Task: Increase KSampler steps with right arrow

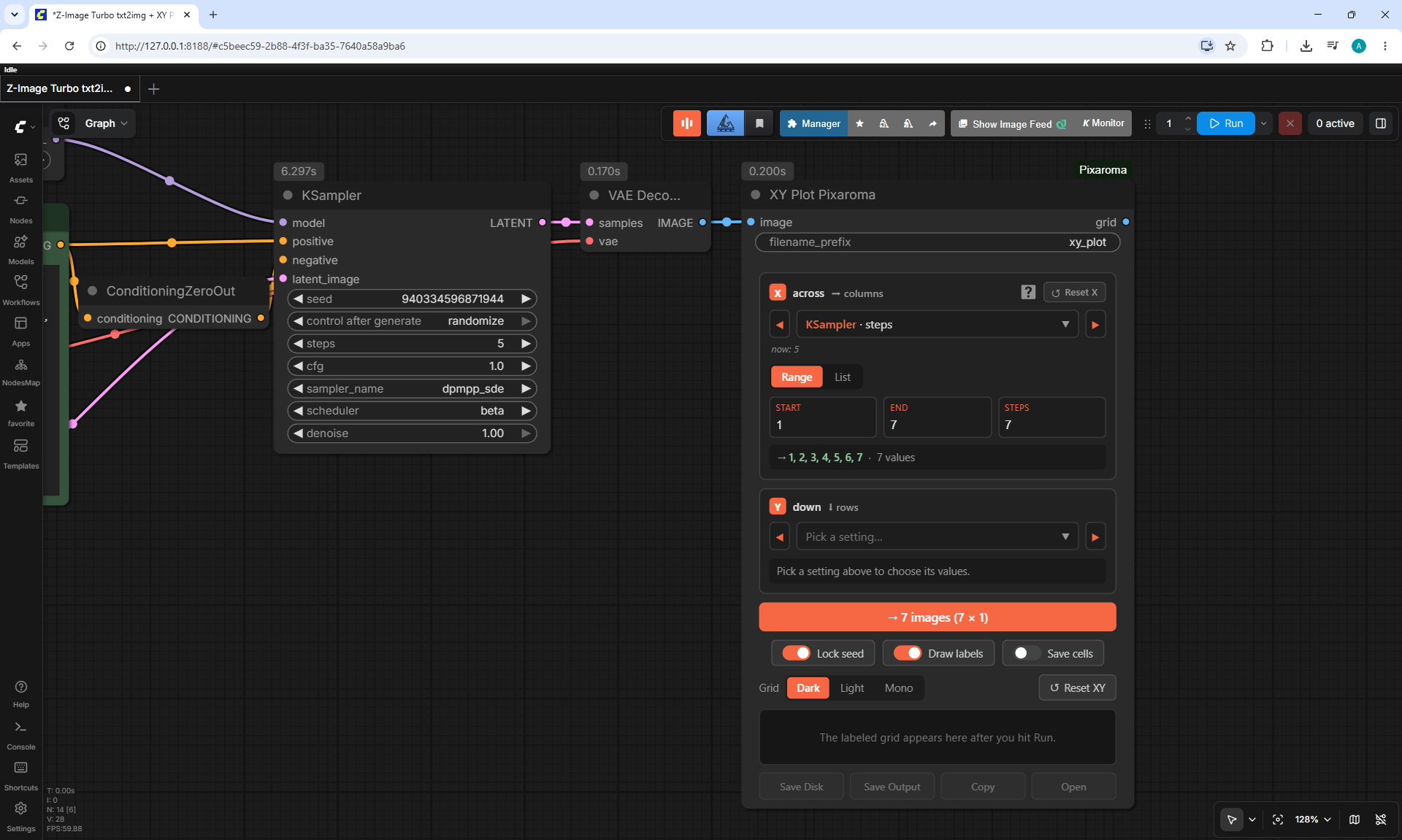Action: tap(526, 344)
